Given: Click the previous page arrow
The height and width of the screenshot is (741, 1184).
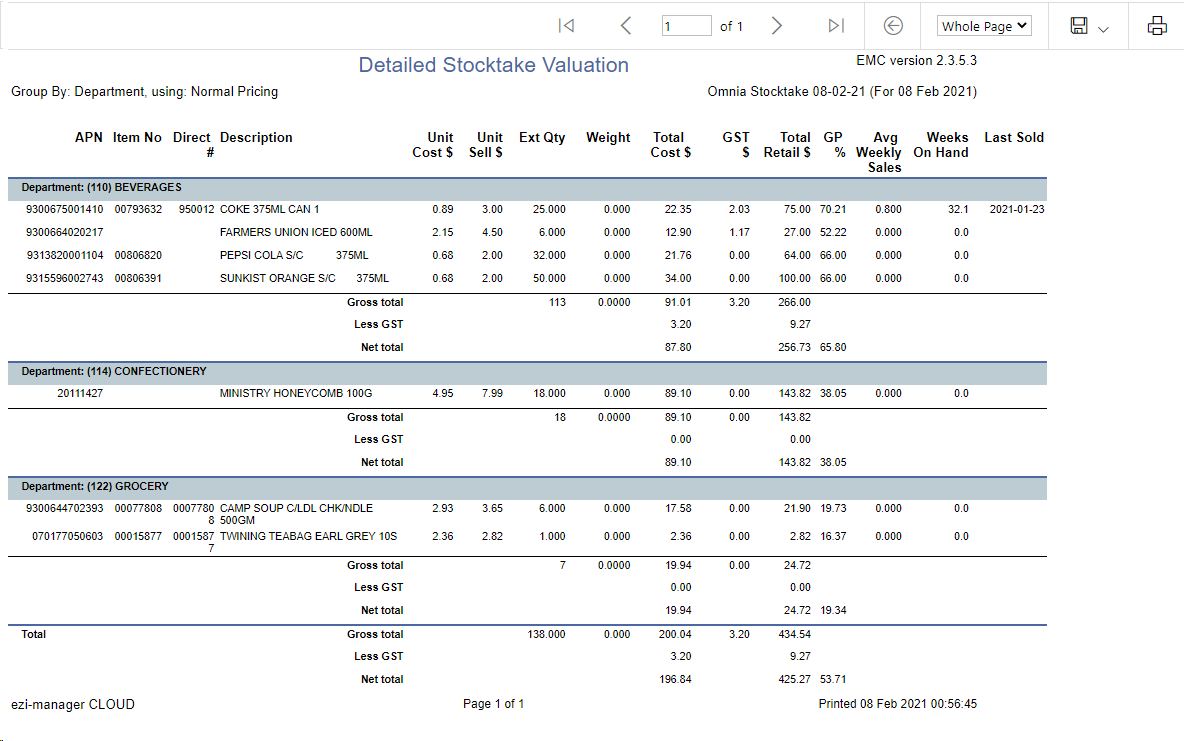Looking at the screenshot, I should [626, 26].
